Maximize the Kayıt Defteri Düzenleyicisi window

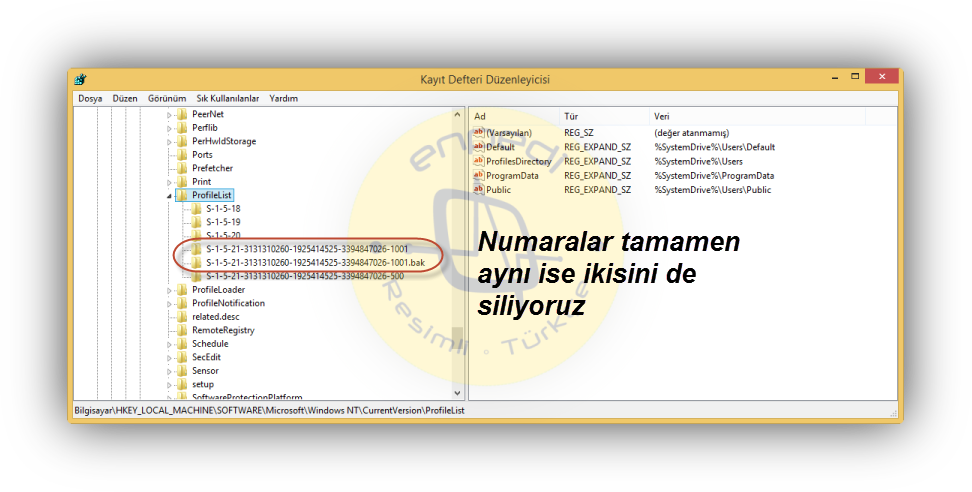click(x=855, y=77)
